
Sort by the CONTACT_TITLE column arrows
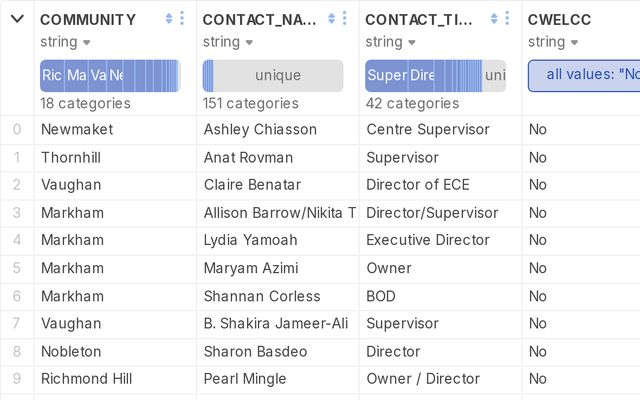tap(495, 19)
